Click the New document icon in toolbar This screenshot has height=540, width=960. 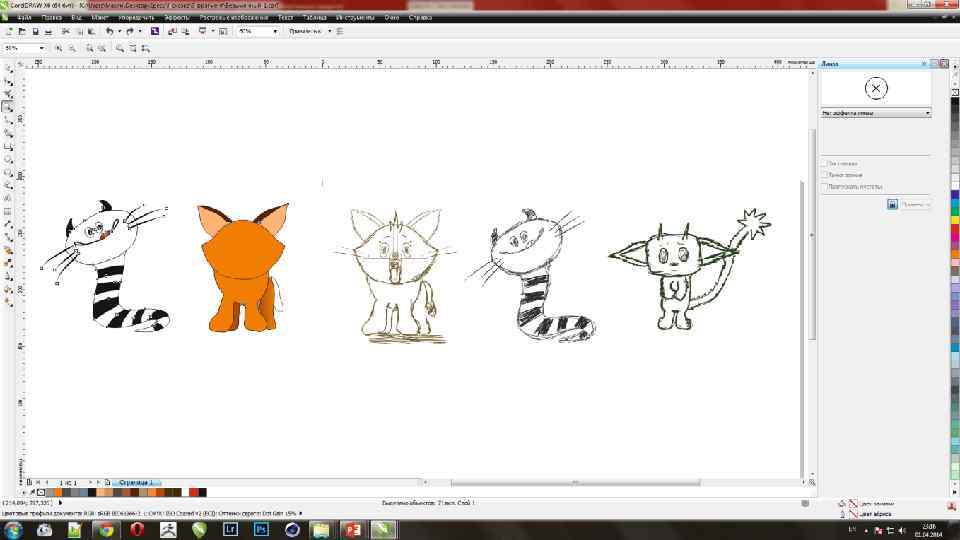(9, 31)
